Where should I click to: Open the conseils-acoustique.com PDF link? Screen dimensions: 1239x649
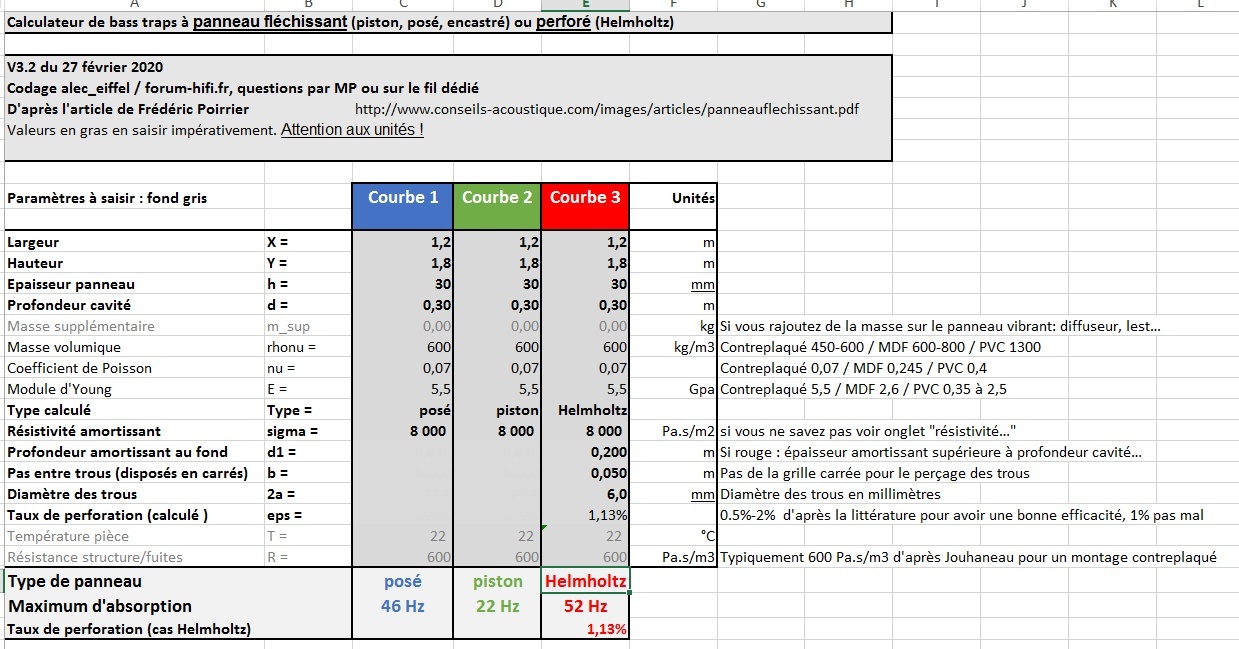[607, 109]
